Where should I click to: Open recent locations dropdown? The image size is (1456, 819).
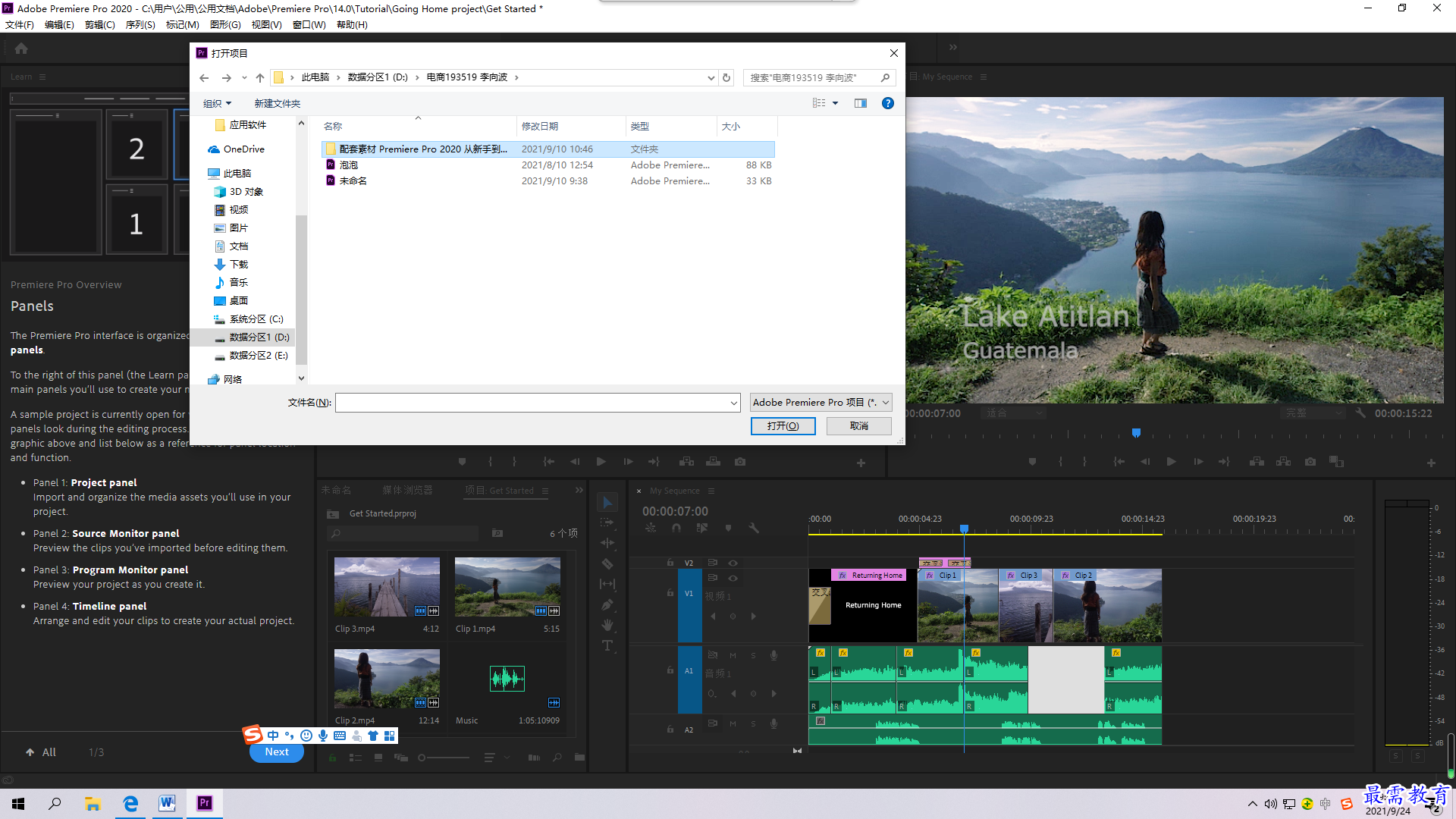(244, 77)
